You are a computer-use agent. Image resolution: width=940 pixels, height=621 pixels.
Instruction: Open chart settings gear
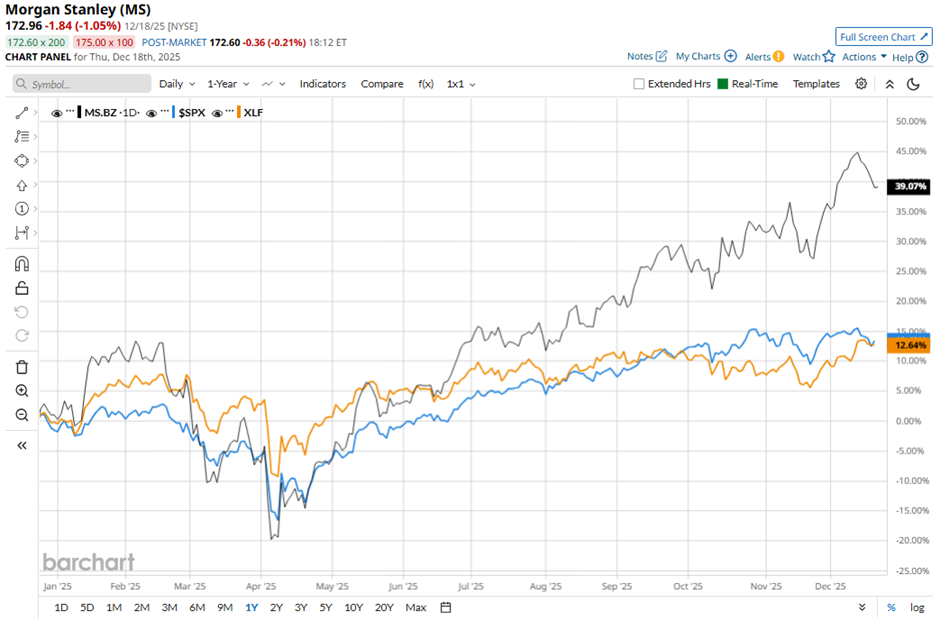(x=861, y=84)
